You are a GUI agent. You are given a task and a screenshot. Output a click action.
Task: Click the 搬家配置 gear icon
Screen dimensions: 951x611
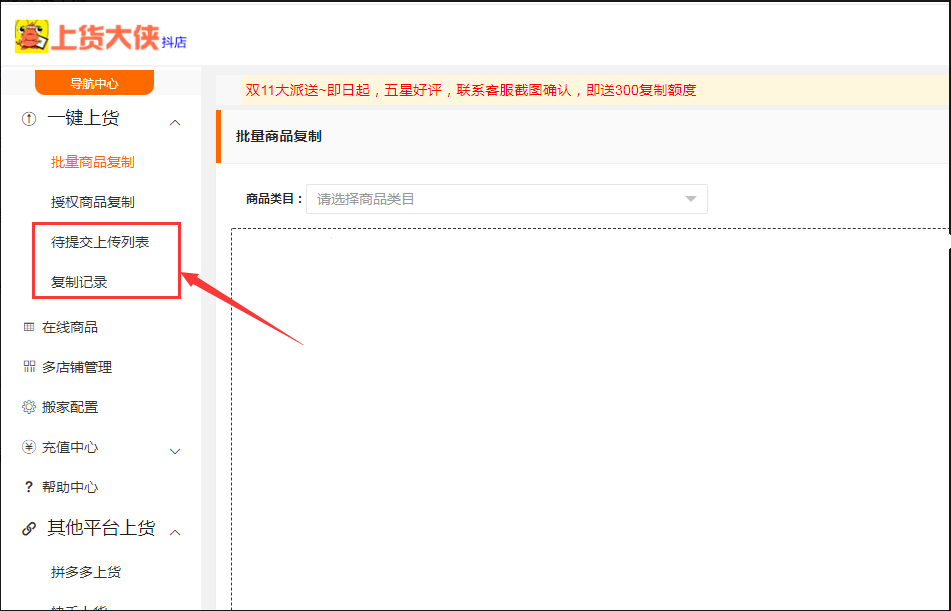29,407
